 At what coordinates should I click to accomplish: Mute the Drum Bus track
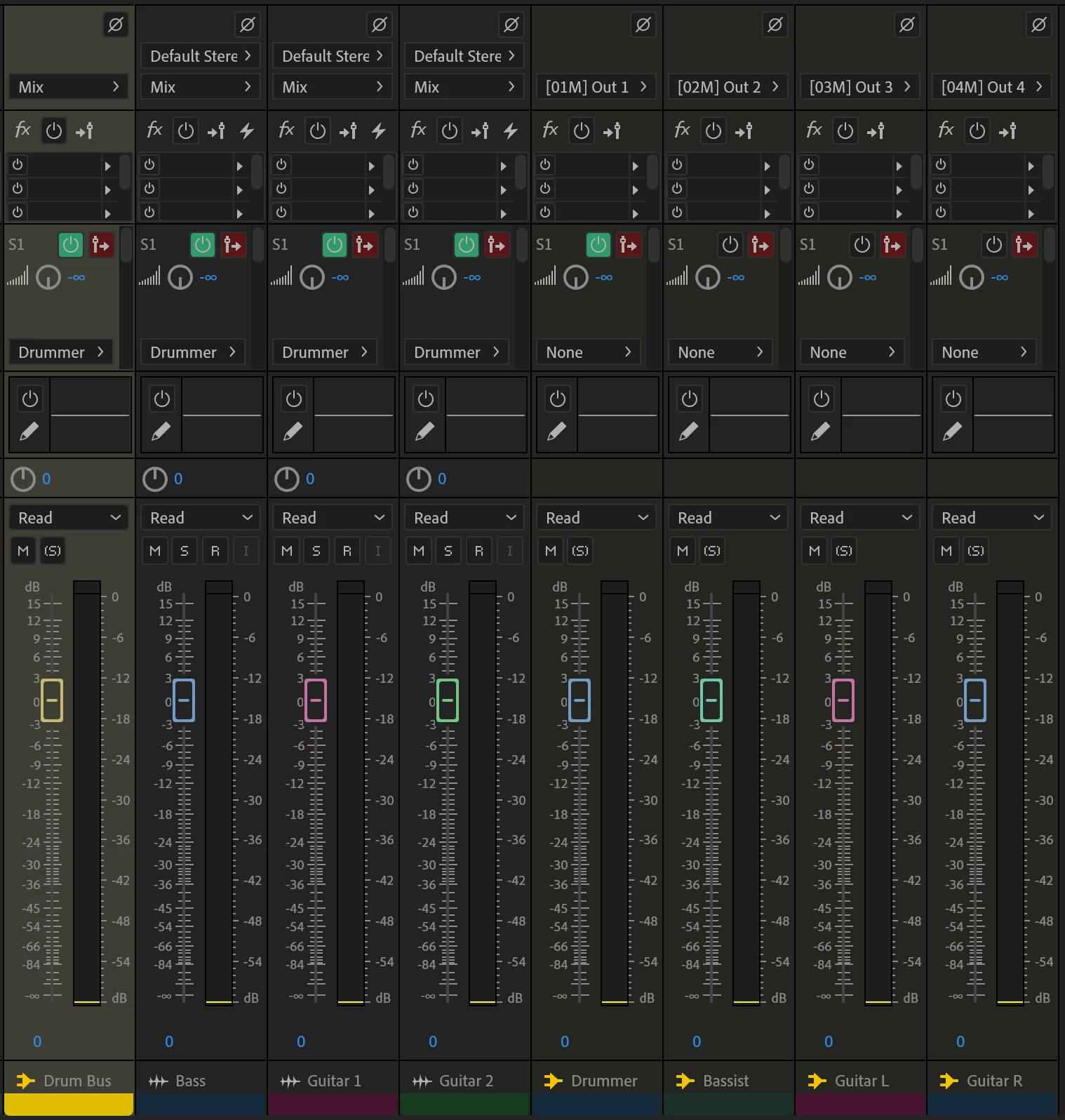[x=23, y=551]
